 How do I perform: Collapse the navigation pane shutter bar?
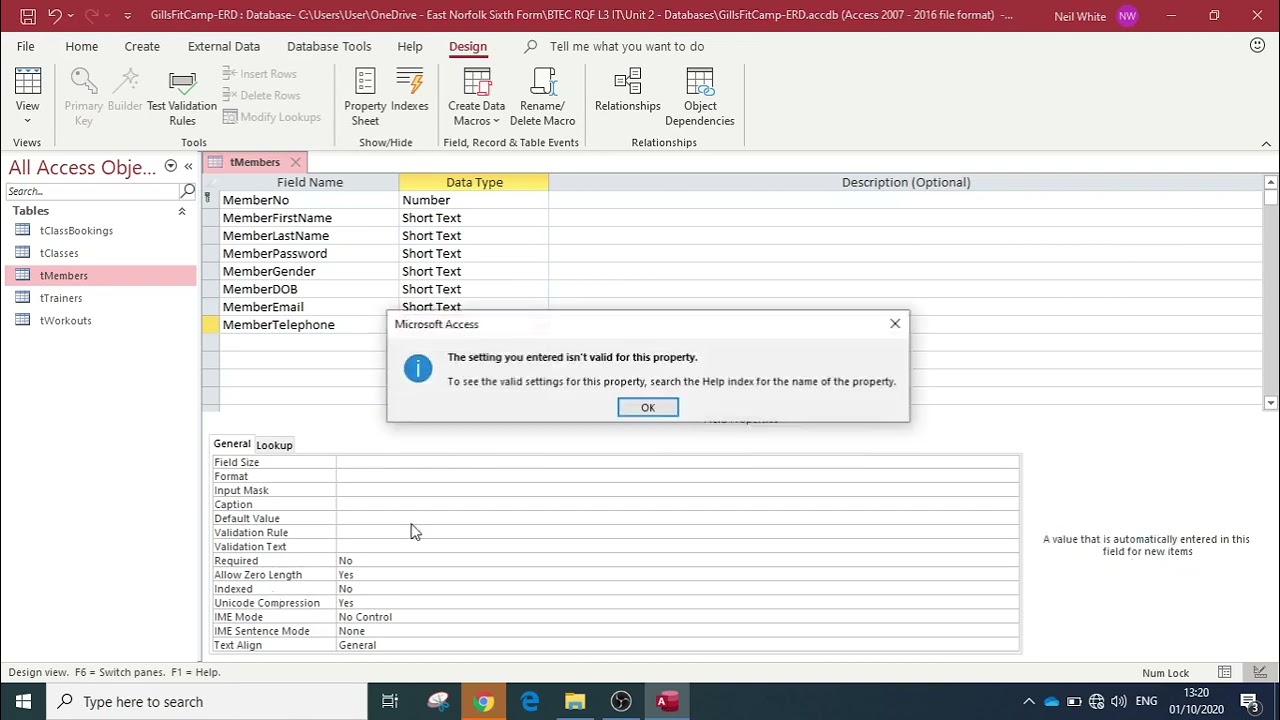tap(188, 166)
